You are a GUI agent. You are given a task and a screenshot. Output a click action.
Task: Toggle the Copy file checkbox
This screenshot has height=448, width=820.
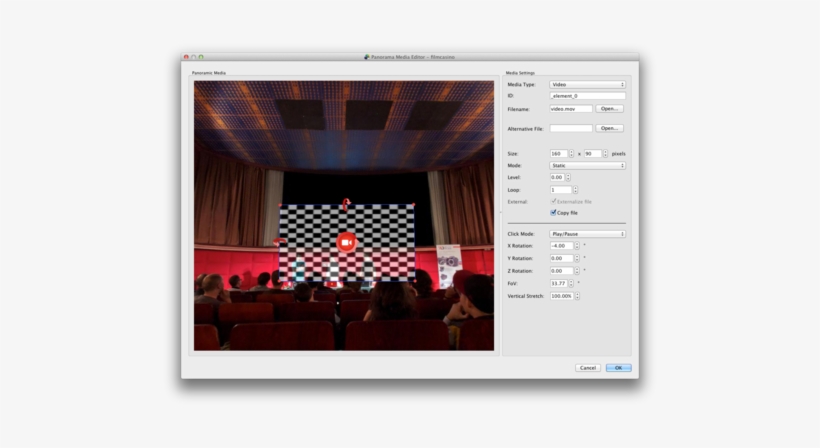[x=553, y=212]
